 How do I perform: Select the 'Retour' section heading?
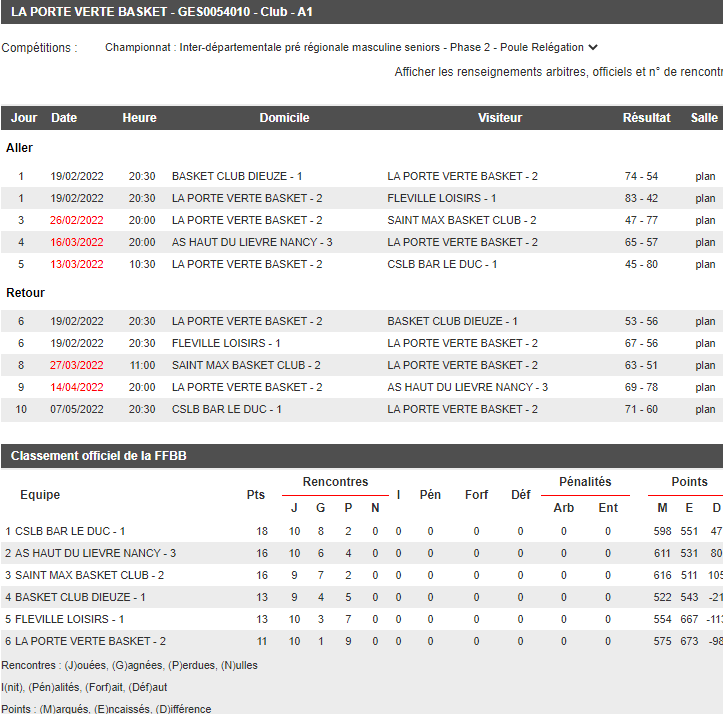[25, 292]
